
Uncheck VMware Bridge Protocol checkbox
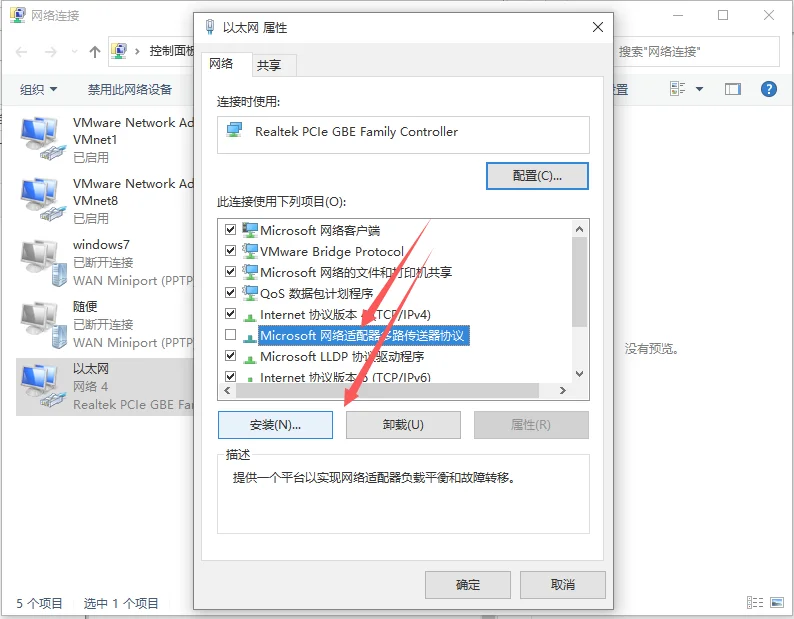(x=230, y=250)
